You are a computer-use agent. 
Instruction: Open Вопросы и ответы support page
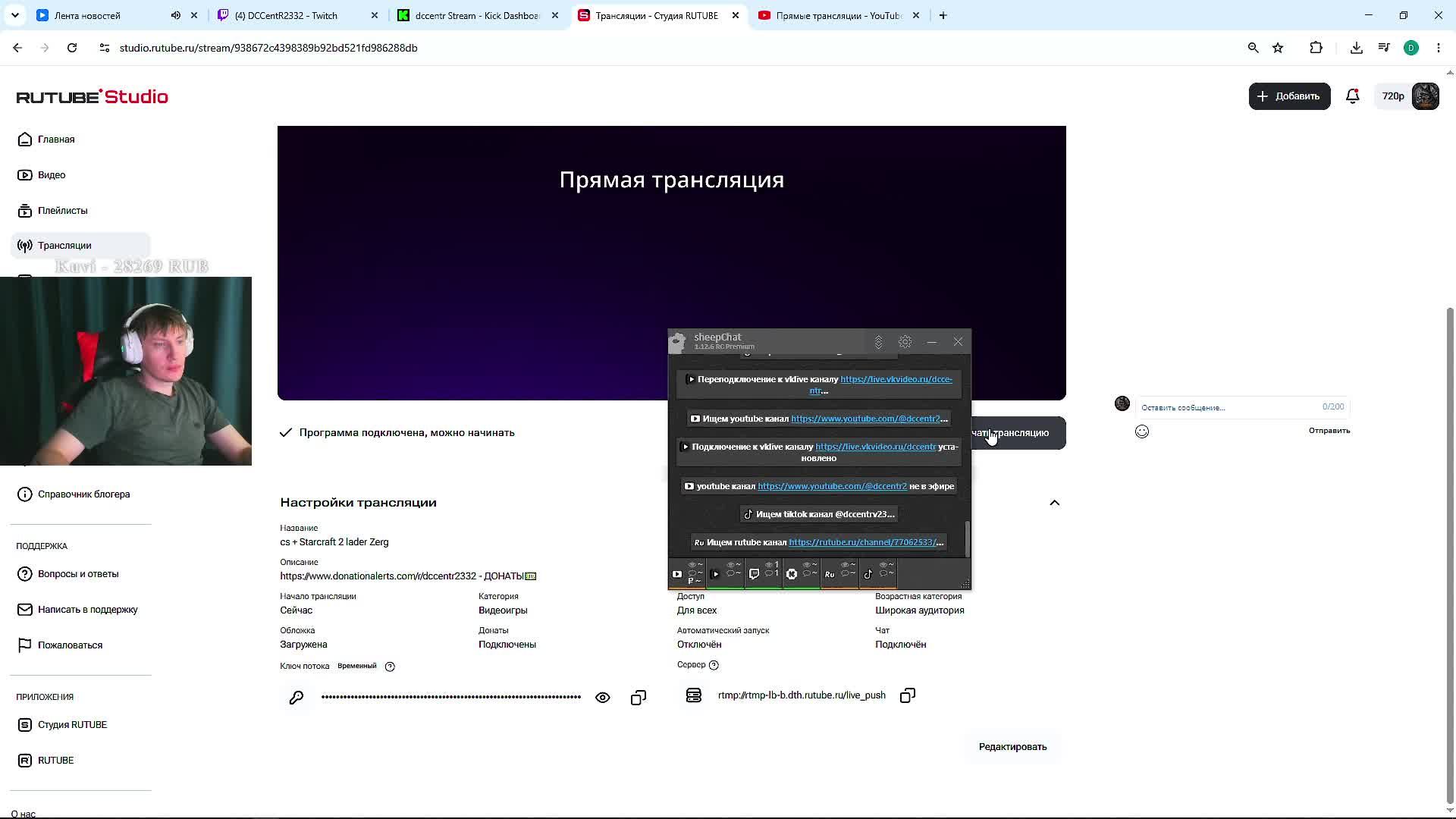[68, 574]
